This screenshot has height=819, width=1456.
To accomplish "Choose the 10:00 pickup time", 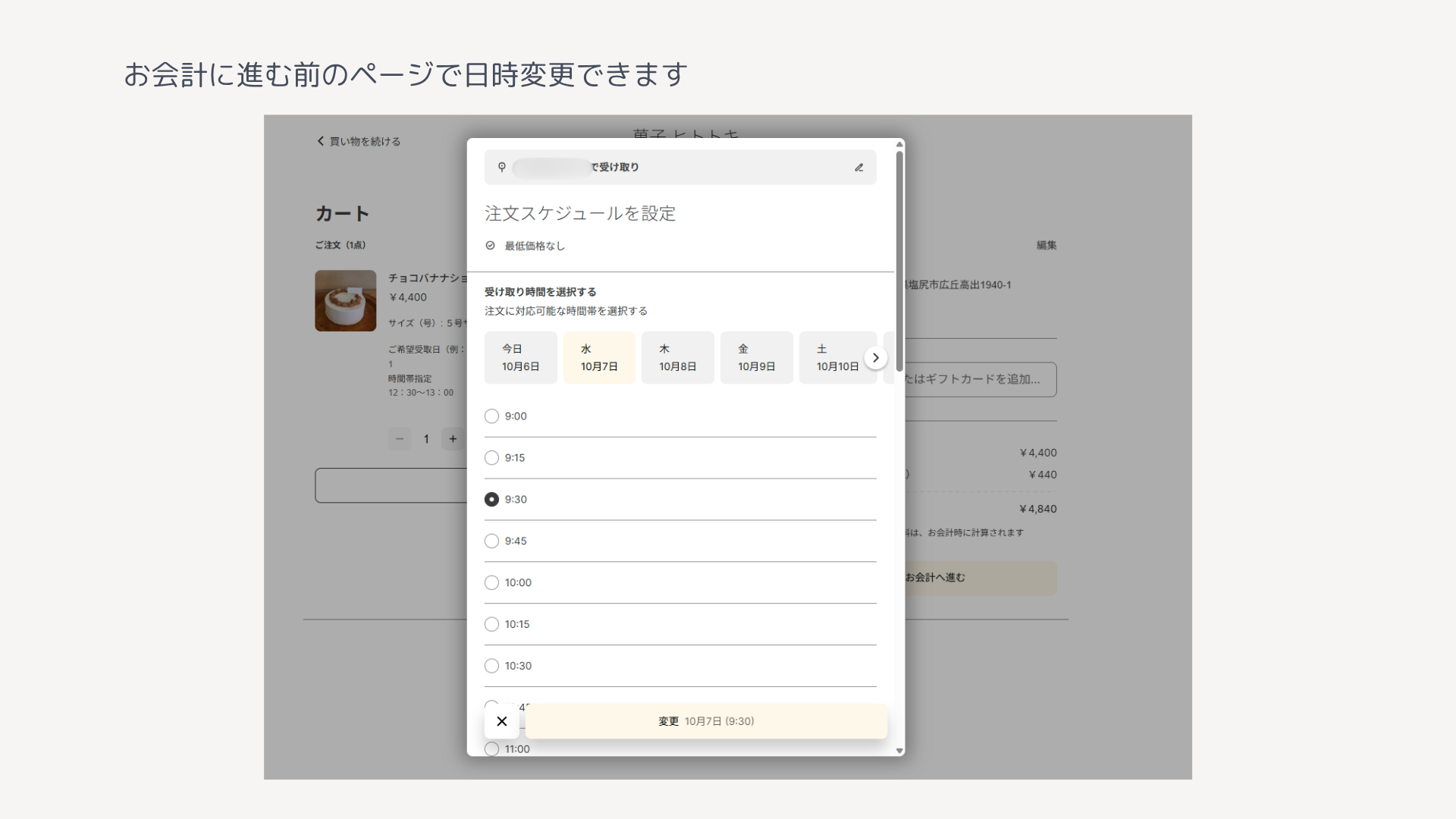I will [x=491, y=583].
